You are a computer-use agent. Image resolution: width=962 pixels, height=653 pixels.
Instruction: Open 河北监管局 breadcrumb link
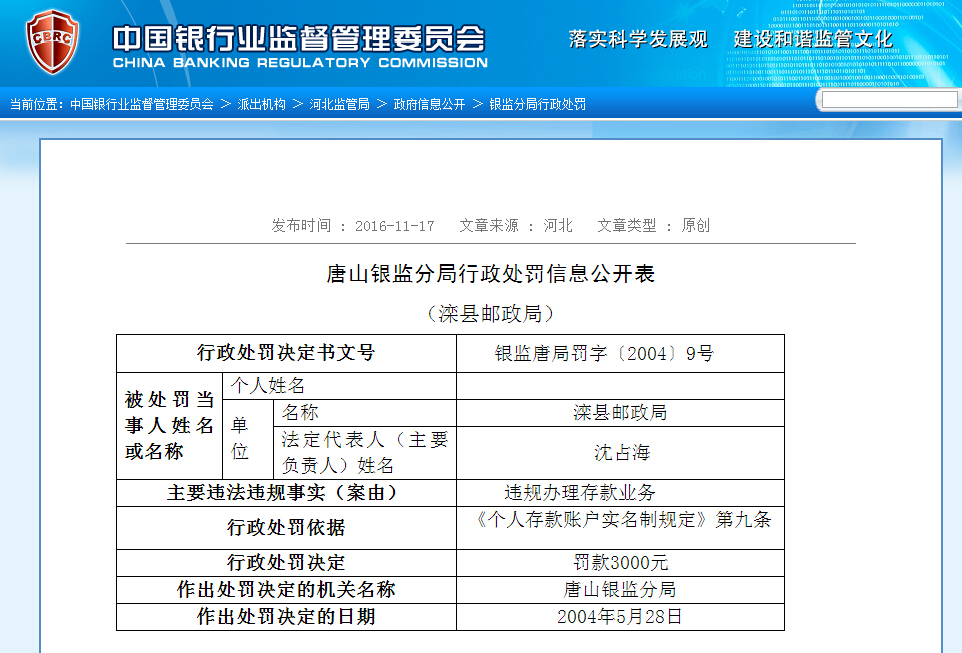(339, 104)
